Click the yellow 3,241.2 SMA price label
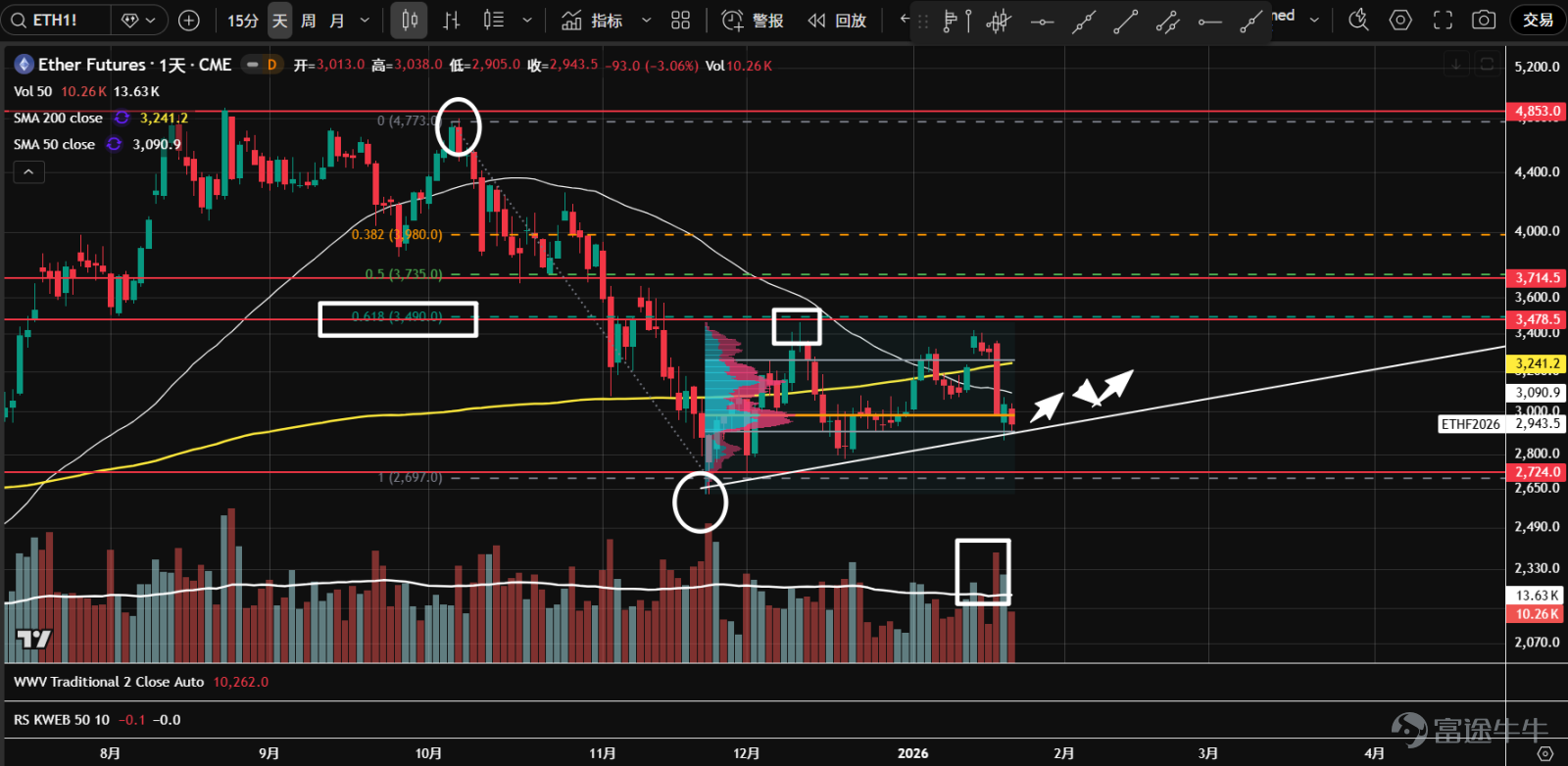1568x766 pixels. tap(1537, 363)
